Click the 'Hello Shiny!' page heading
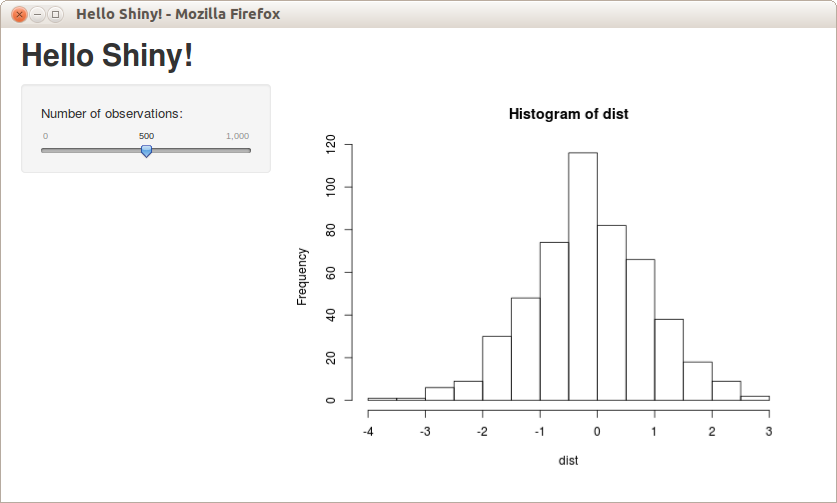 click(x=107, y=56)
